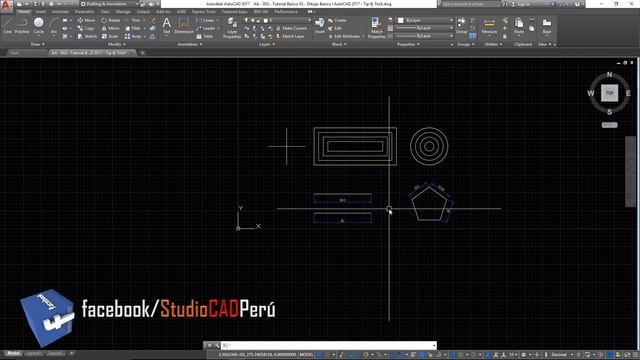Screen dimensions: 640x360
Task: Expand the Modify panel flyout
Action: tap(116, 44)
